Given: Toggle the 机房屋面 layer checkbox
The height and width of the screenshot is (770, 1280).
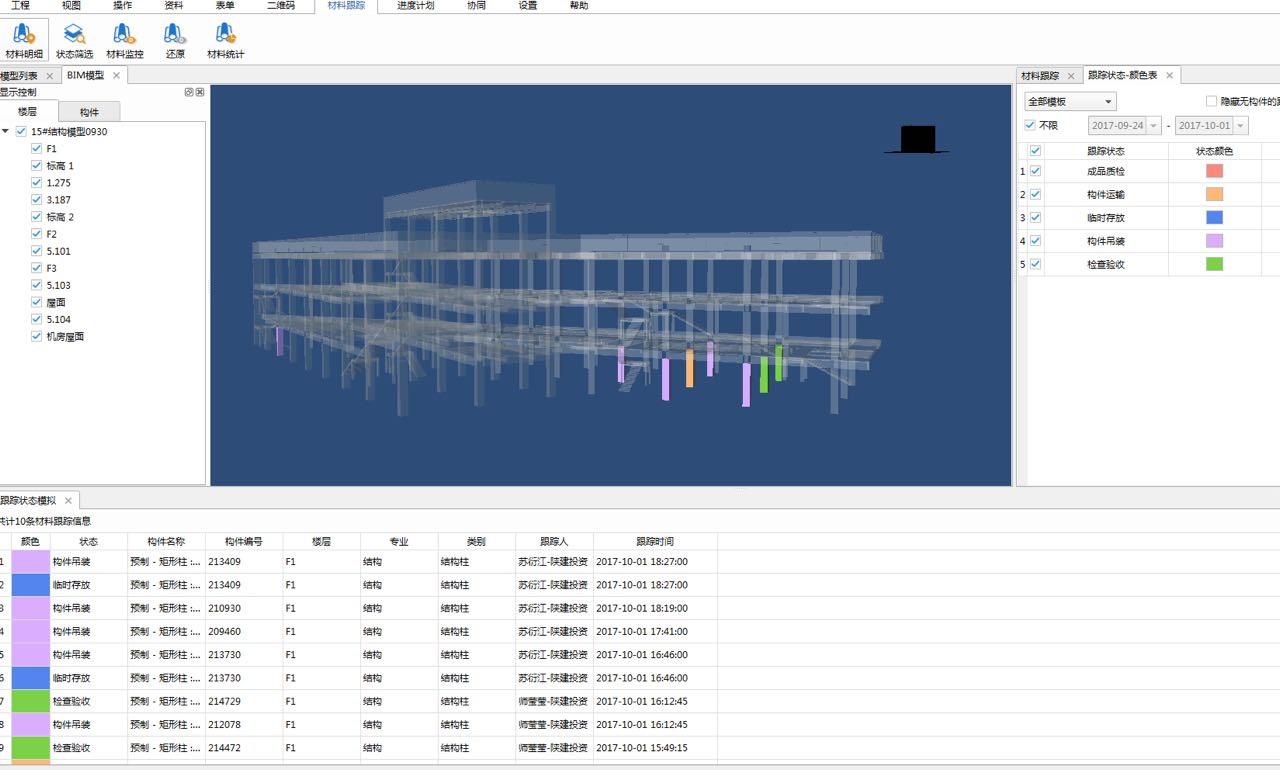Looking at the screenshot, I should (x=37, y=337).
